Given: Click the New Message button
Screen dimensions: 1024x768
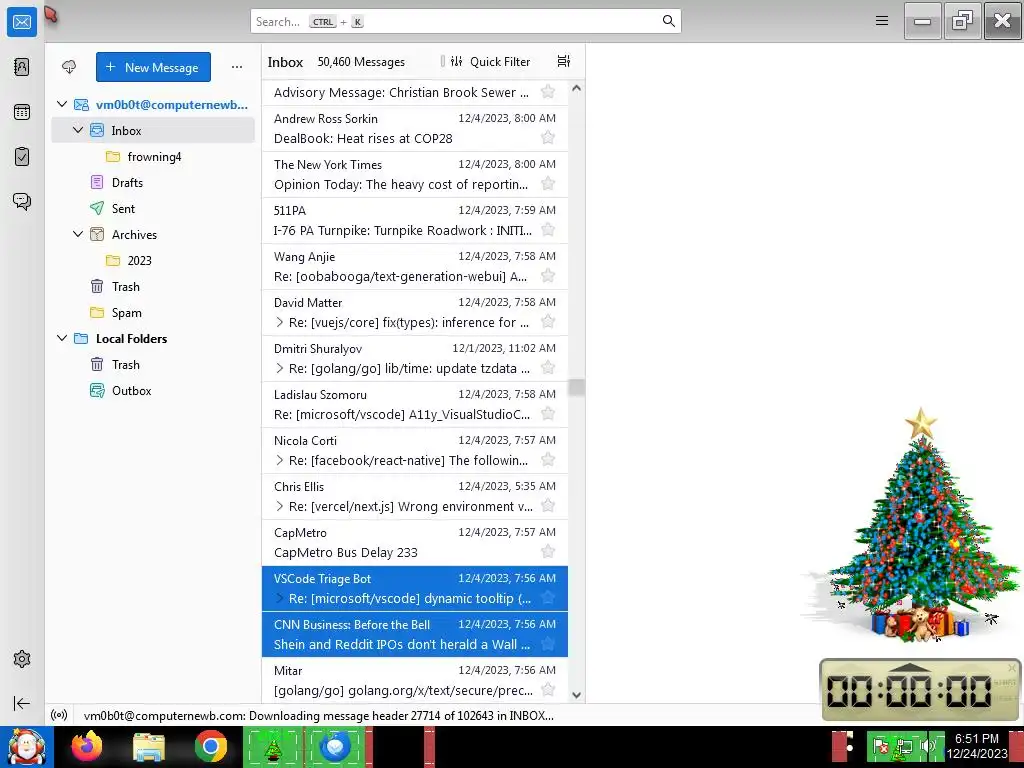Looking at the screenshot, I should point(153,67).
